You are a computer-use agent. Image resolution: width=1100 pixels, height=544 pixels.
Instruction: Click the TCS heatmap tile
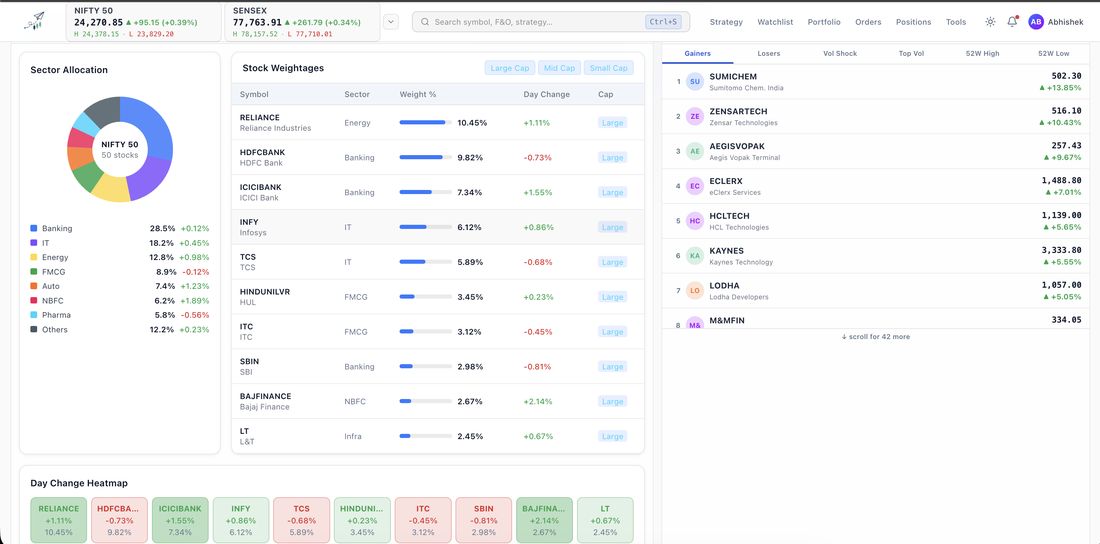coord(302,520)
